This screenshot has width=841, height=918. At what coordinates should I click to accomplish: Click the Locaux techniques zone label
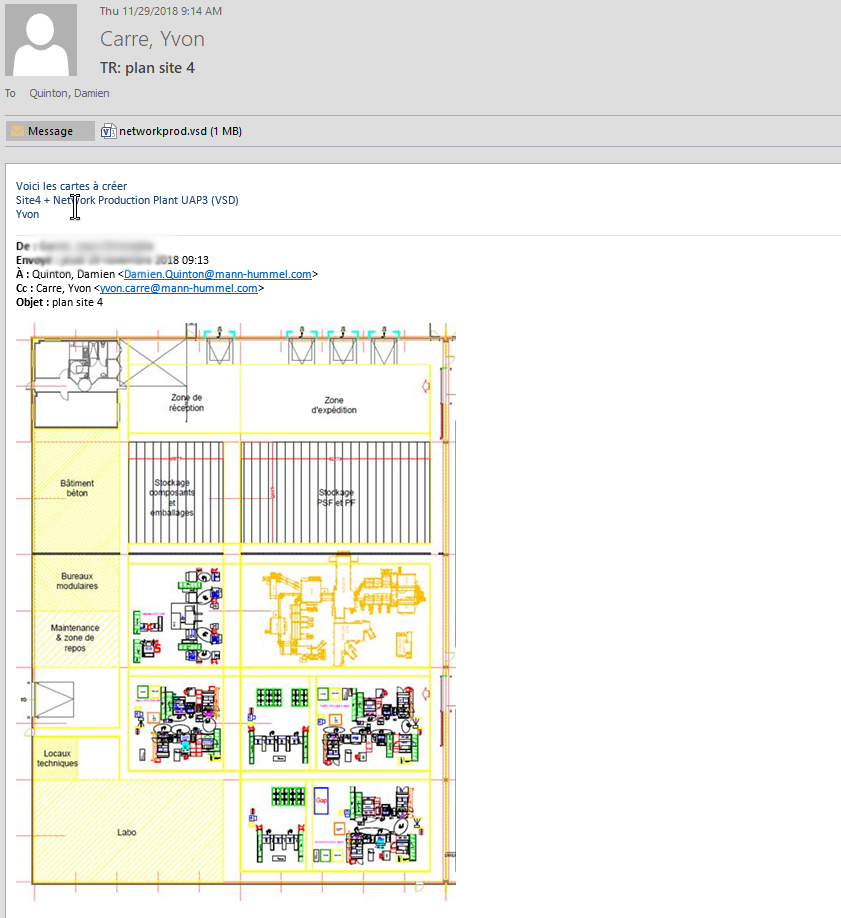(x=57, y=758)
